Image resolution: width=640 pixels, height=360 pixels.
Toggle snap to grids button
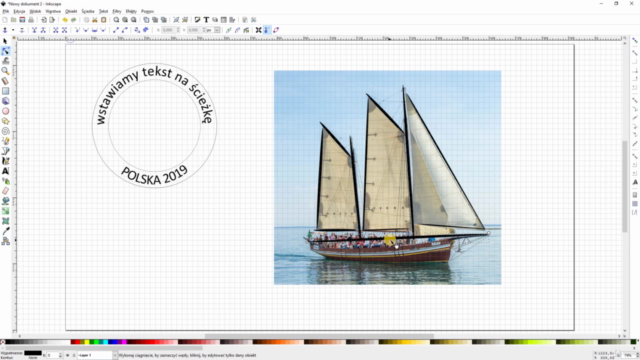pos(635,204)
